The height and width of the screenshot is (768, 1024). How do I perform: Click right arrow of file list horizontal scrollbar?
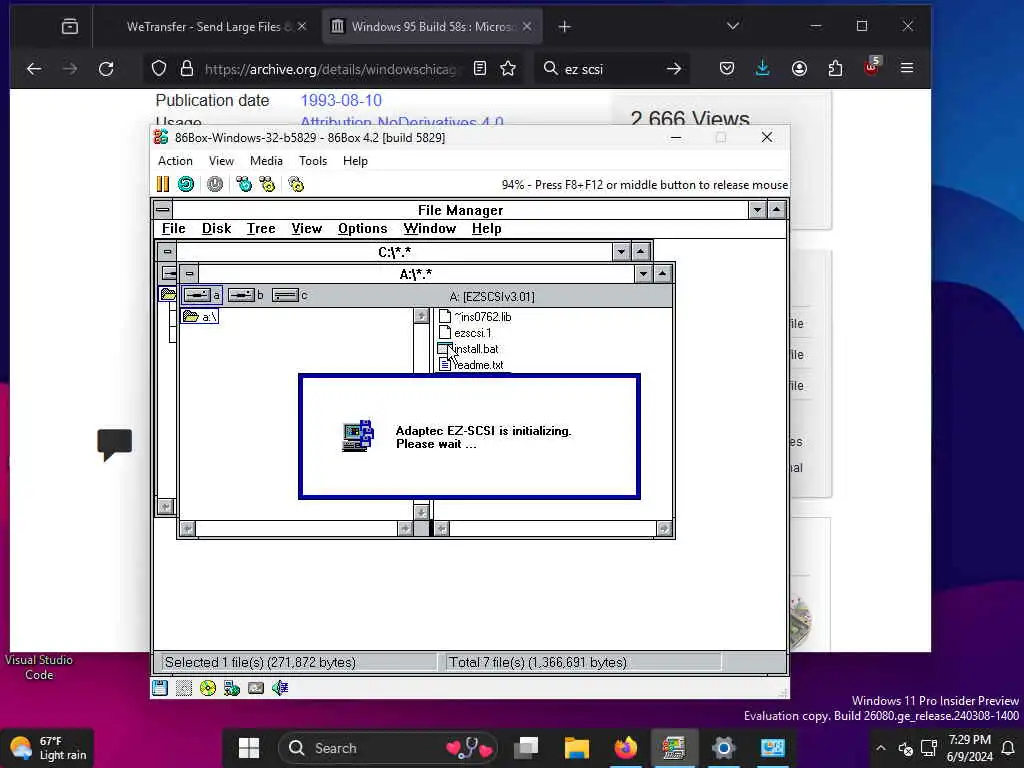pyautogui.click(x=664, y=528)
